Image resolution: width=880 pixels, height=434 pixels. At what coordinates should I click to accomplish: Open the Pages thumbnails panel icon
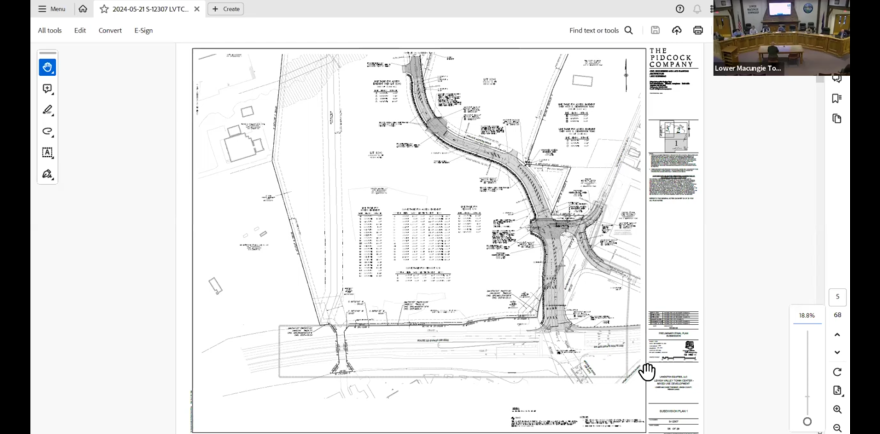coord(837,118)
